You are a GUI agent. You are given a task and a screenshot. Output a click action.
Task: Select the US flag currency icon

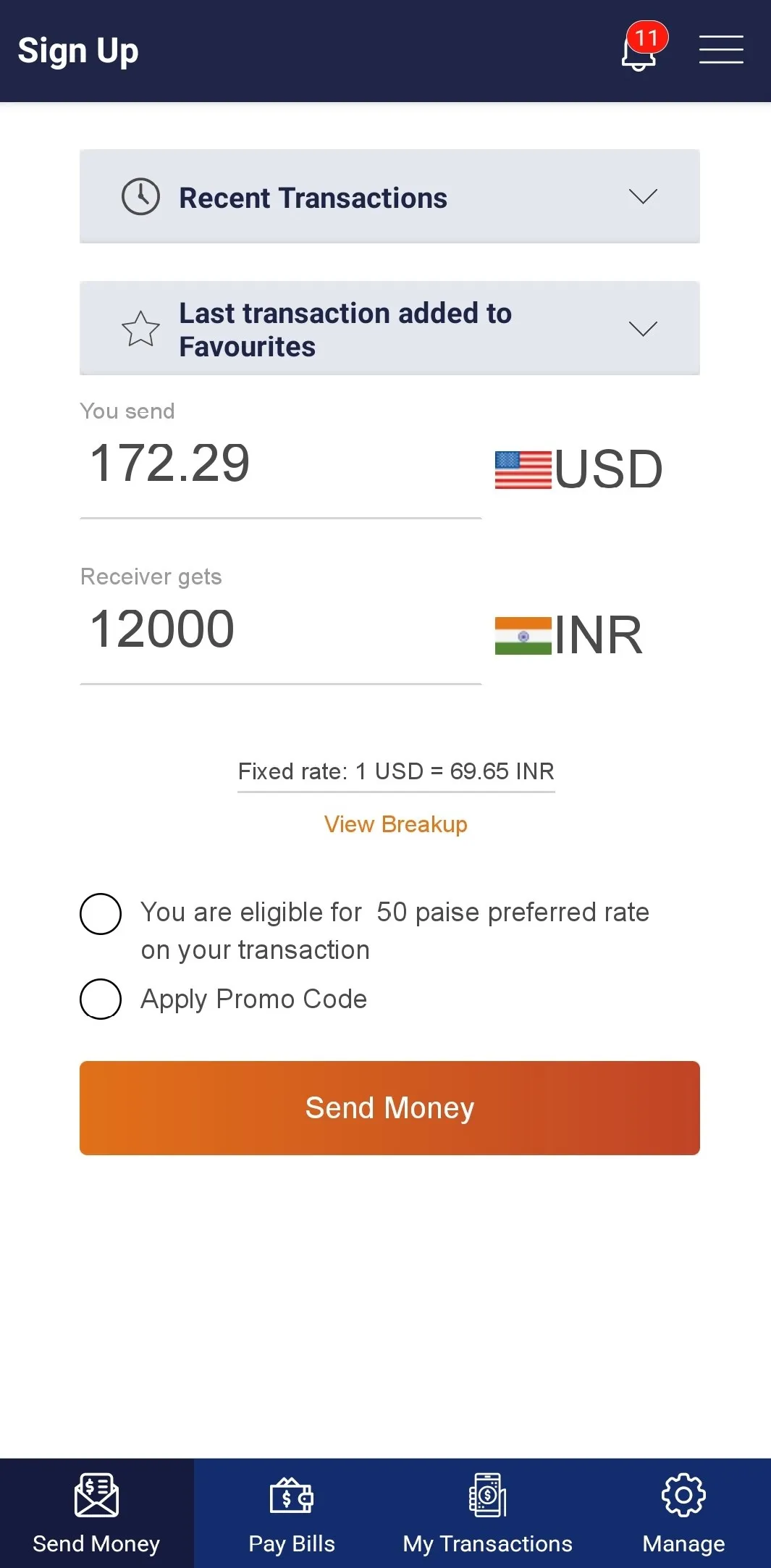click(523, 470)
